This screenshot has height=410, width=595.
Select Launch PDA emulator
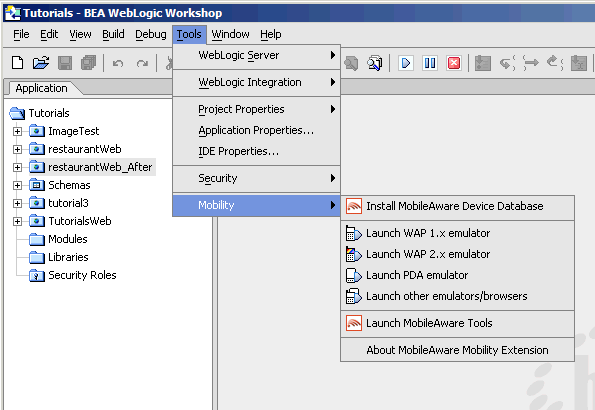point(458,275)
